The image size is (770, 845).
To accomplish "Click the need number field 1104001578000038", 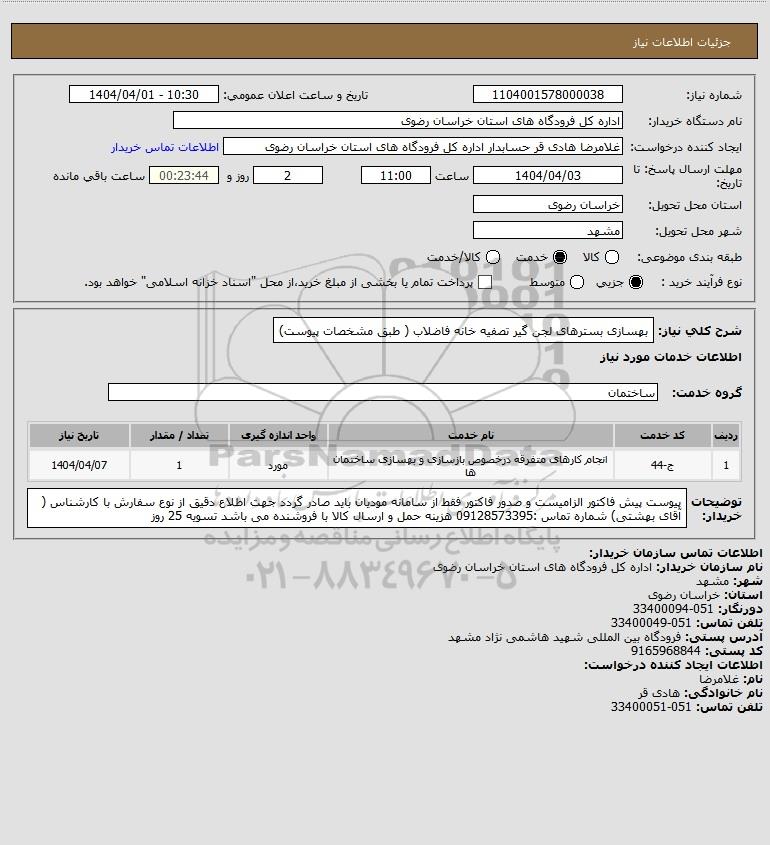I will point(547,94).
